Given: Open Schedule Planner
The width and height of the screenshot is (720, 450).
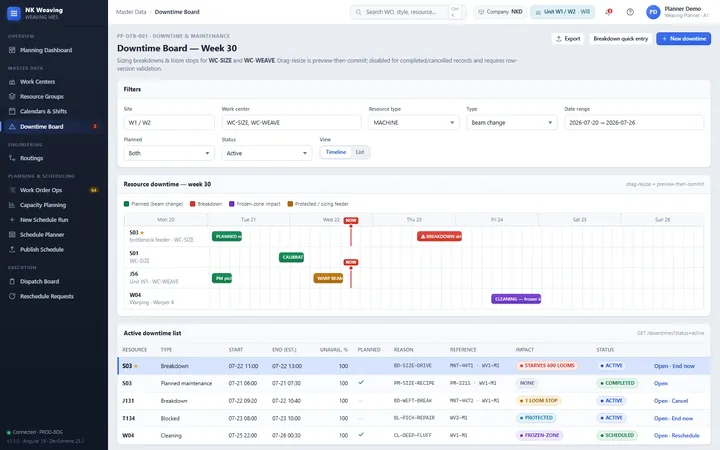Looking at the screenshot, I should coord(42,235).
